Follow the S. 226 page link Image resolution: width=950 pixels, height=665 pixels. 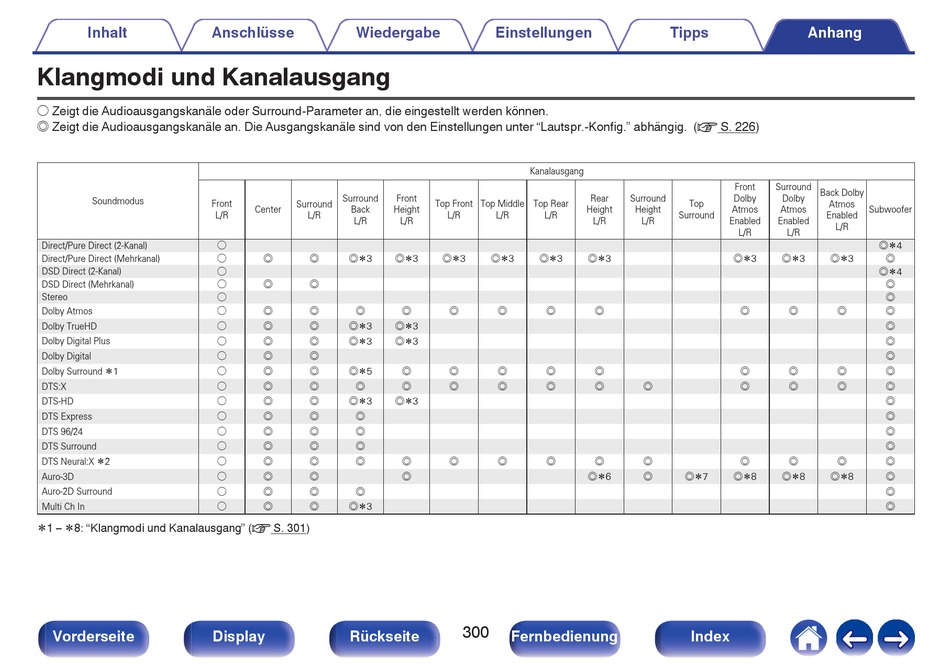pyautogui.click(x=738, y=127)
